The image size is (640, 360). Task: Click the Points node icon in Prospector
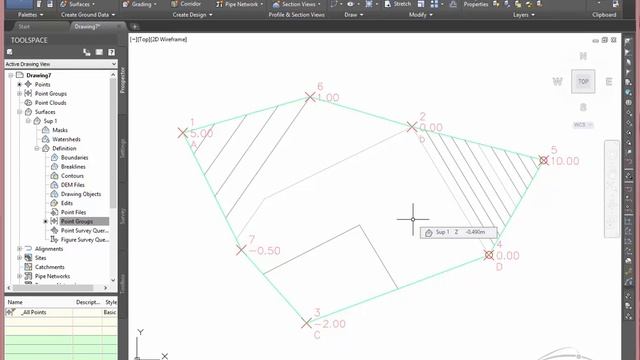28,84
